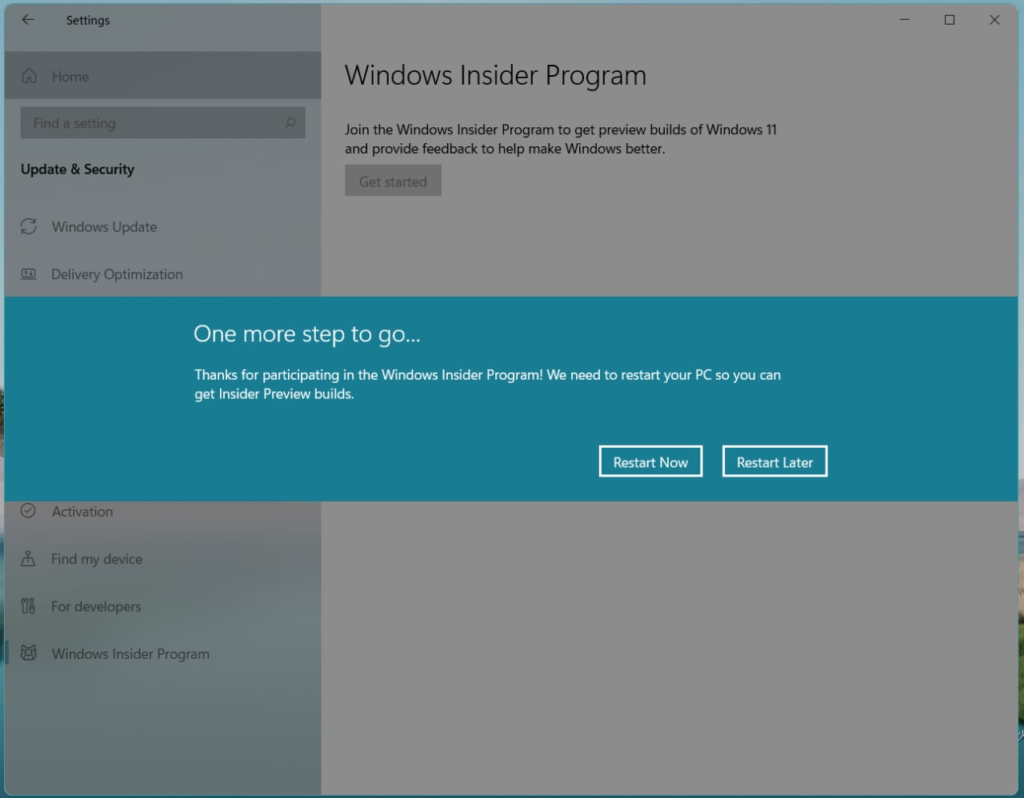Click the Activation checkmark icon

pyautogui.click(x=28, y=511)
